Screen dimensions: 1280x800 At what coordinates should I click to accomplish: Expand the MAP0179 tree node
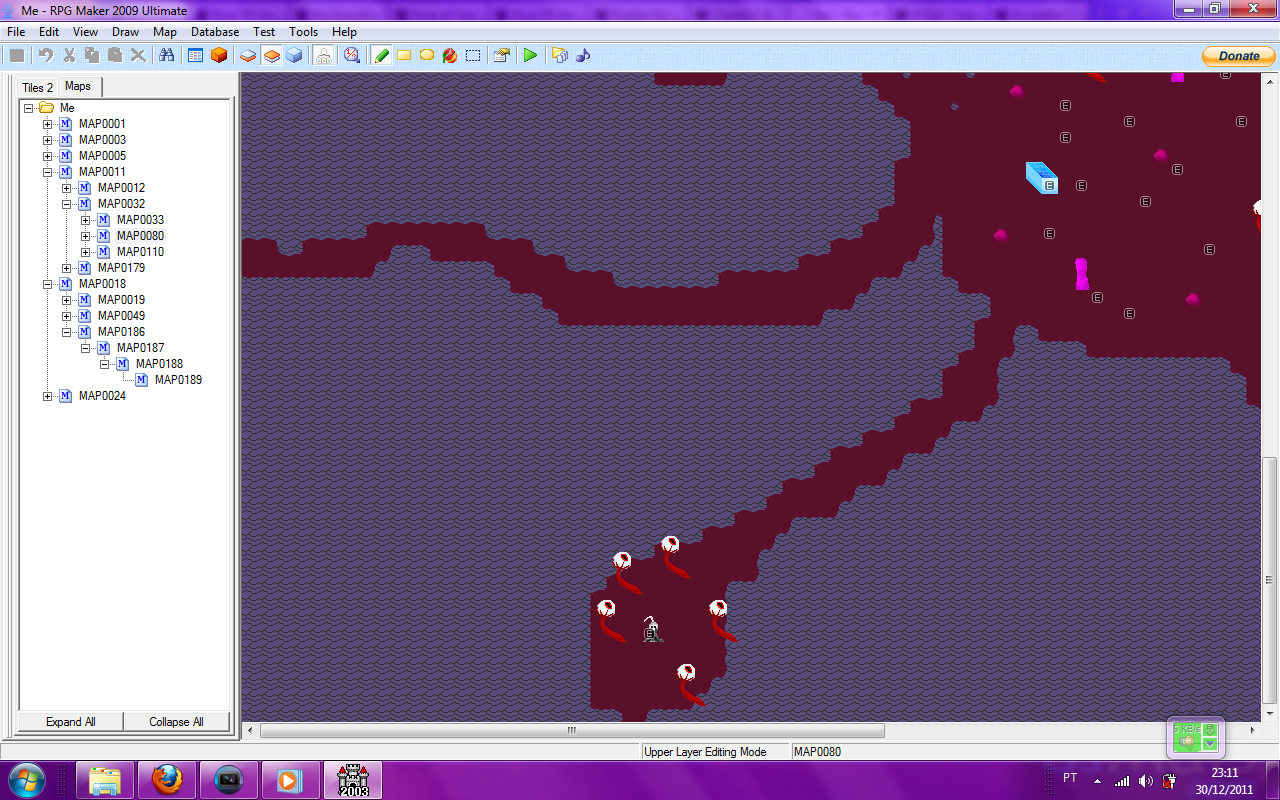(67, 268)
